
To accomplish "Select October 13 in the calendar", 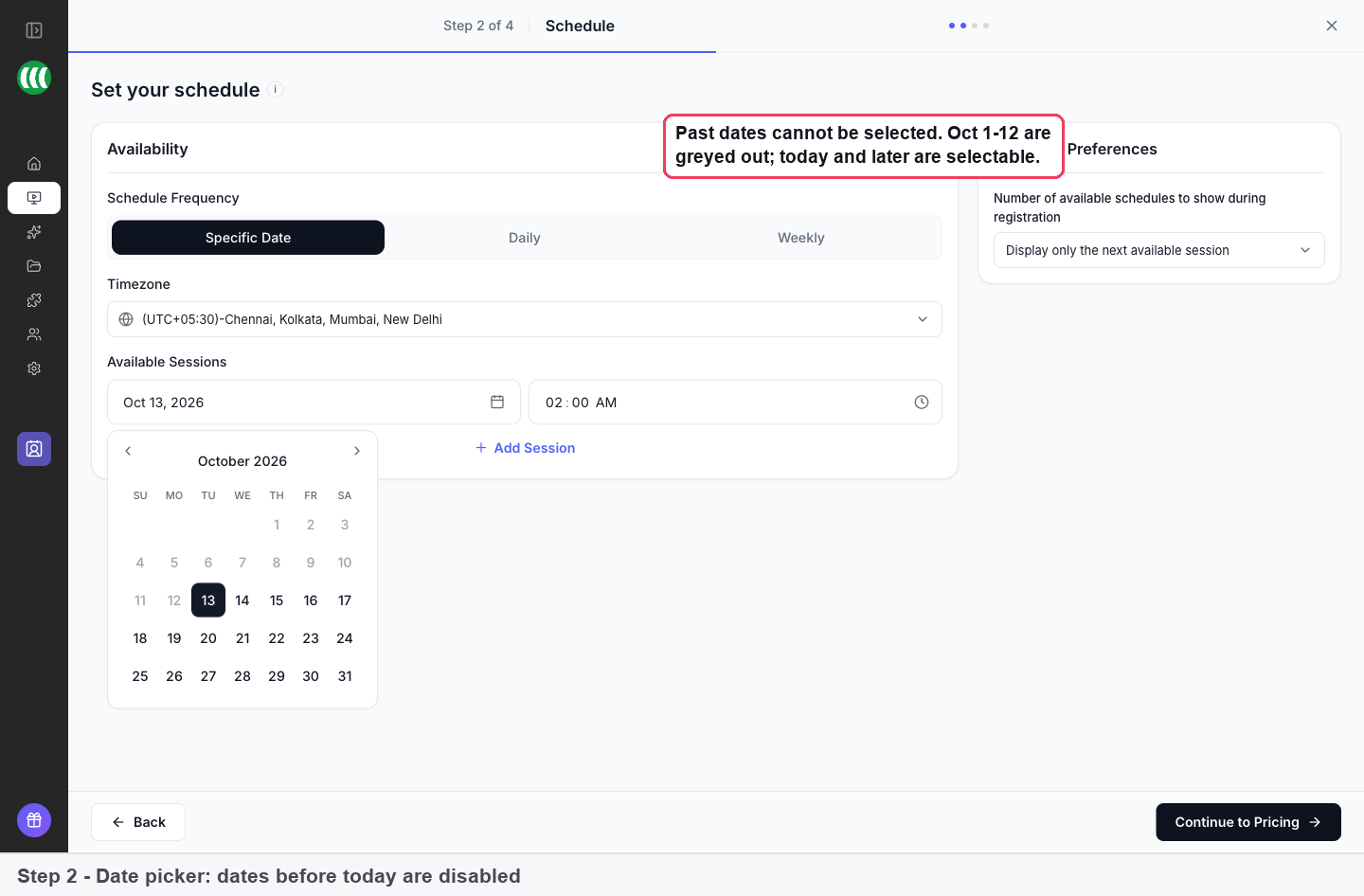I will [x=208, y=600].
